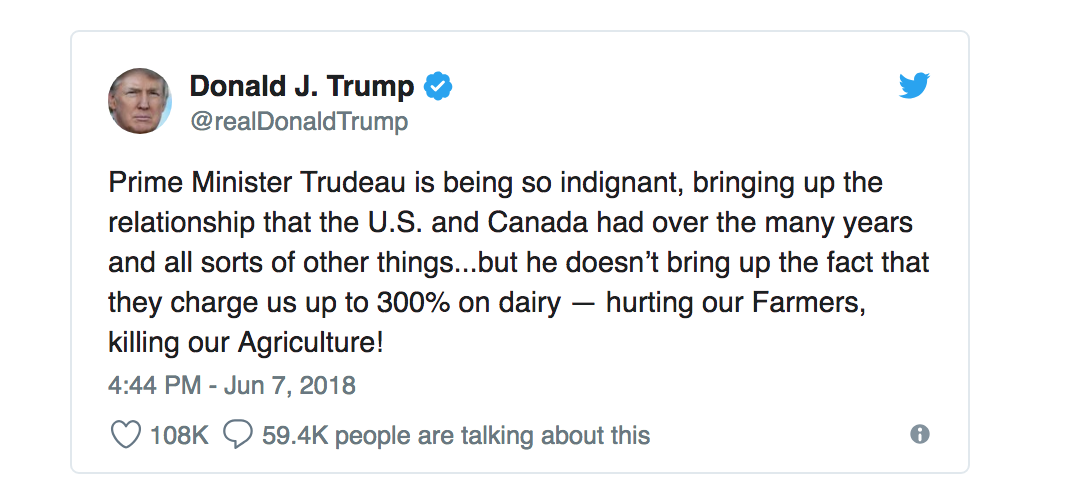This screenshot has width=1074, height=490.
Task: Click the Jun 7, 2018 date
Action: (x=288, y=384)
